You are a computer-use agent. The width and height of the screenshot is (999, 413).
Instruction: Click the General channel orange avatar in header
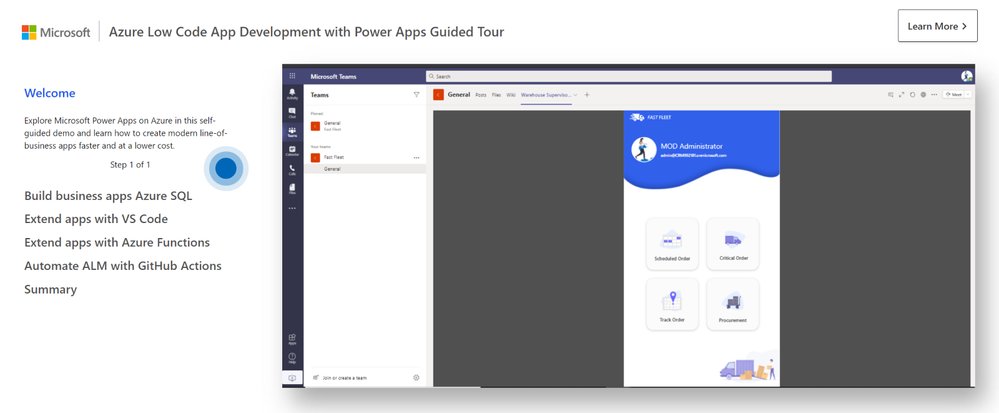point(438,94)
